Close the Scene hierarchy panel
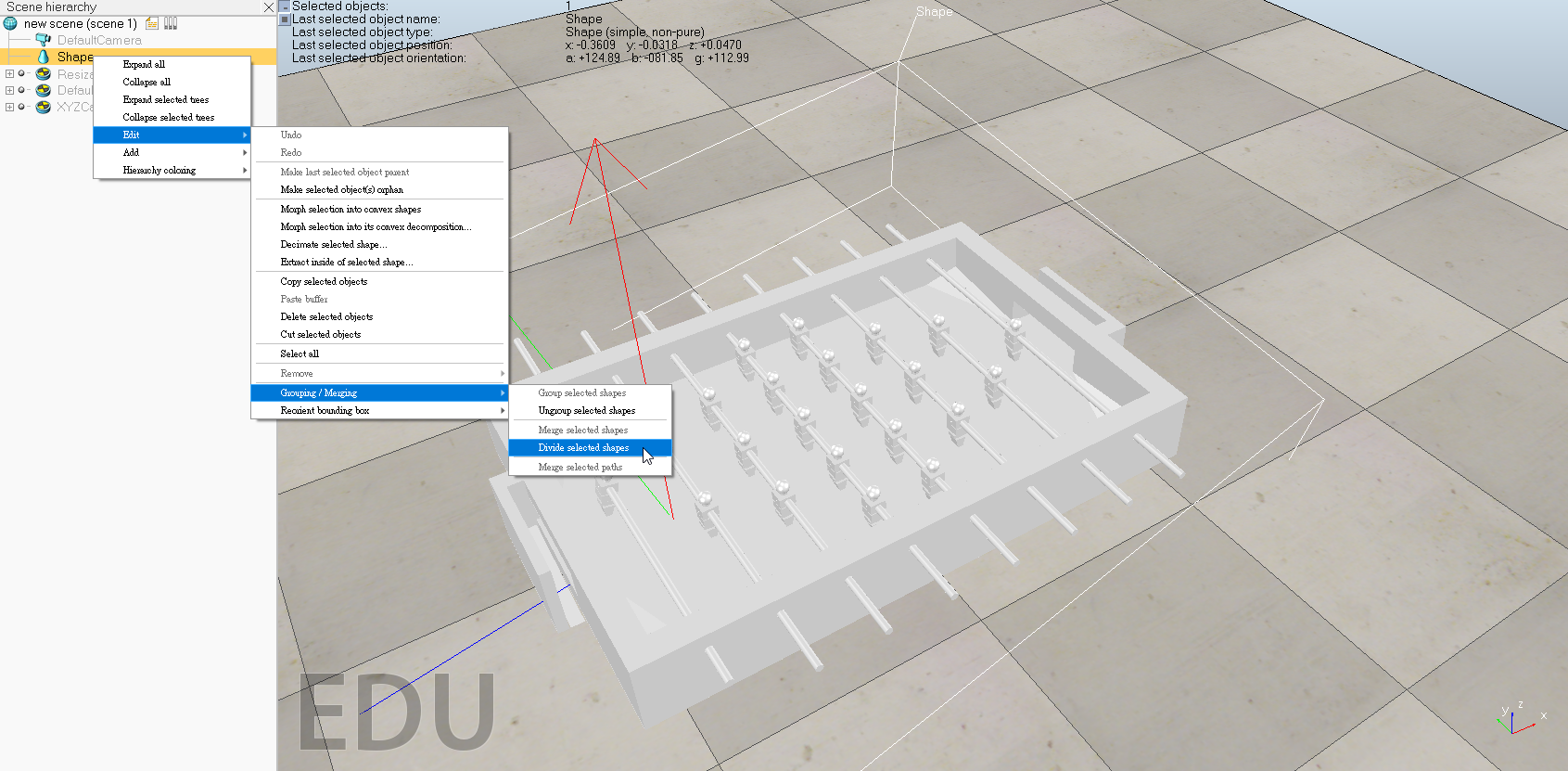 [268, 7]
